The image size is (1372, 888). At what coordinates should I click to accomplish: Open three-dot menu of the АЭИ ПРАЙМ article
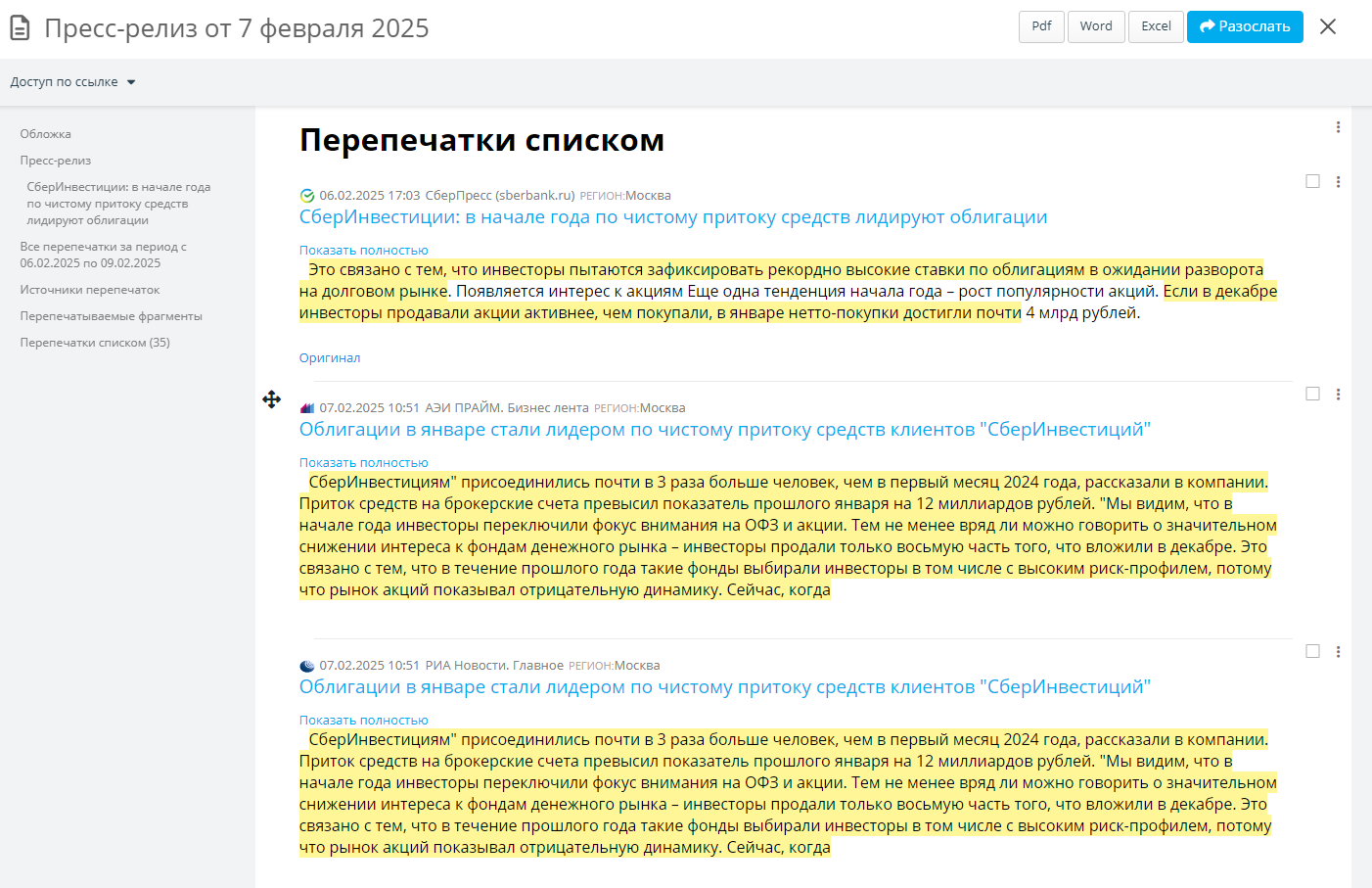1338,395
